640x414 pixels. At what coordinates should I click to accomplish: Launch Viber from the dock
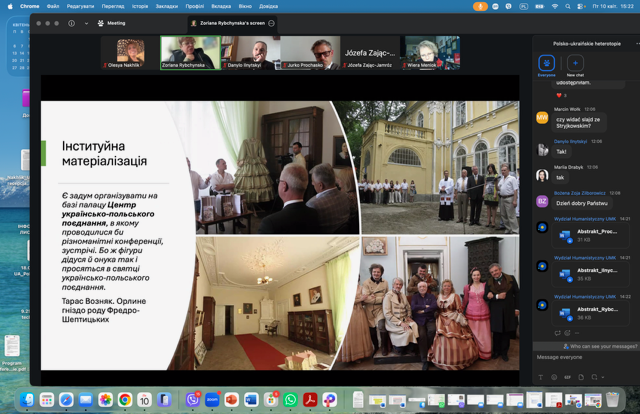click(193, 399)
